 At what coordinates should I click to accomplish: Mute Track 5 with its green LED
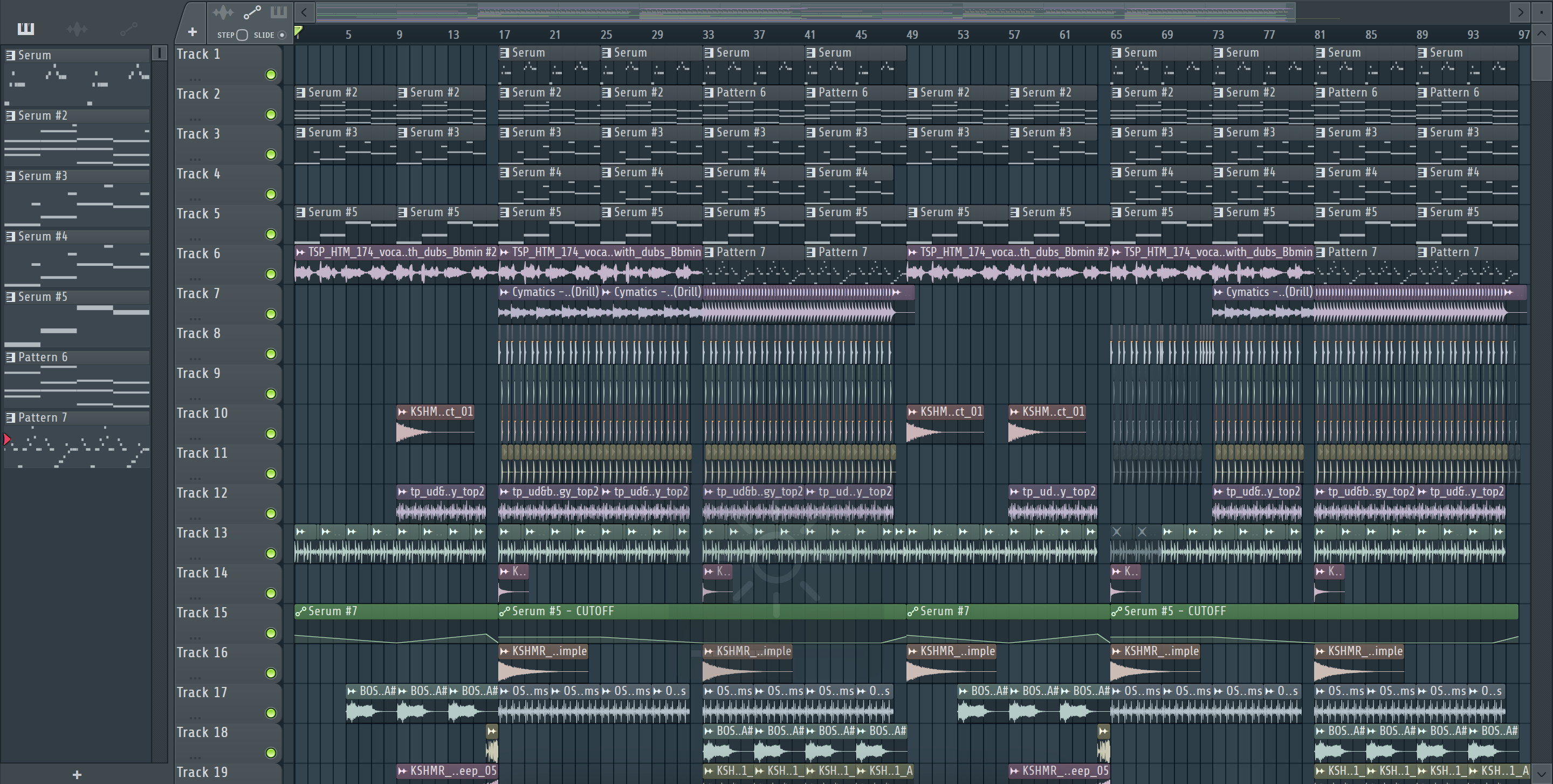coord(271,234)
